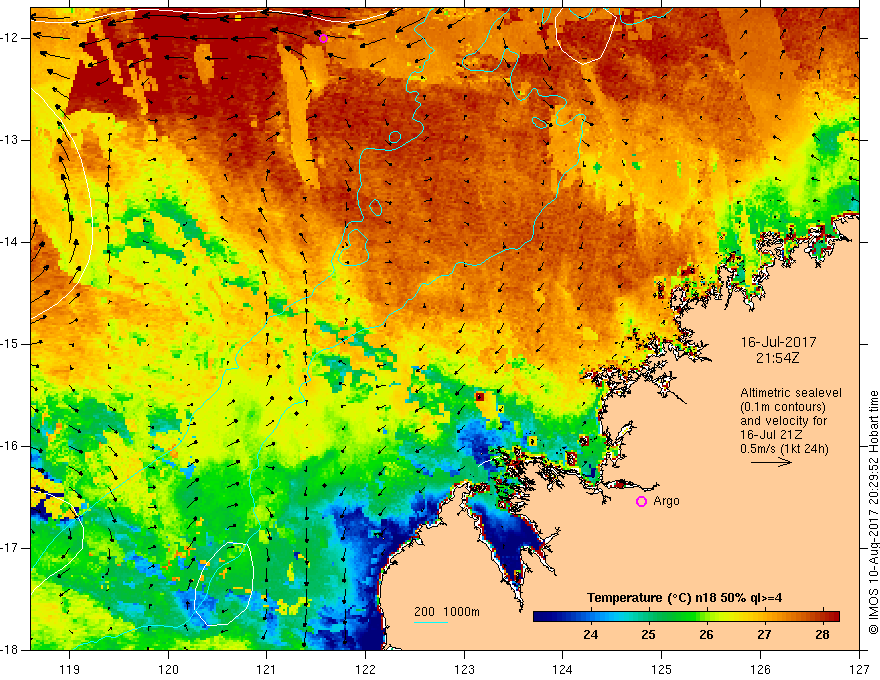Click the date text '16-Jul-2017'
Screen dimensions: 880x680
click(x=778, y=342)
